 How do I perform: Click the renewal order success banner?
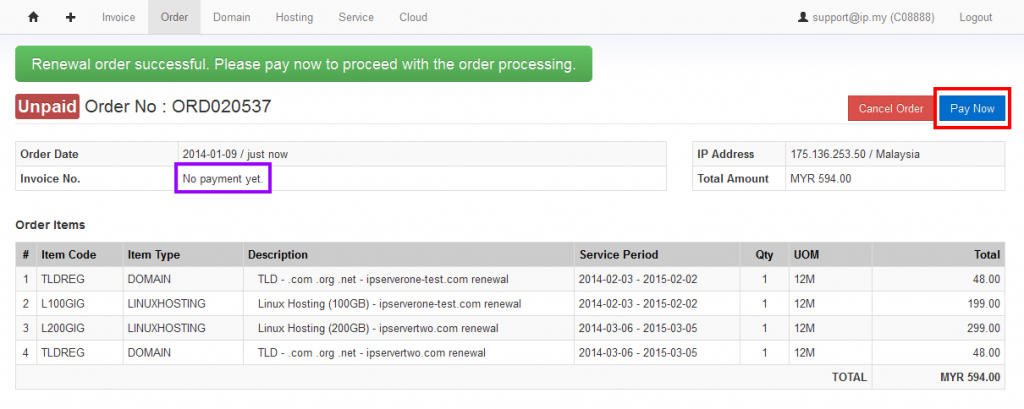coord(304,64)
